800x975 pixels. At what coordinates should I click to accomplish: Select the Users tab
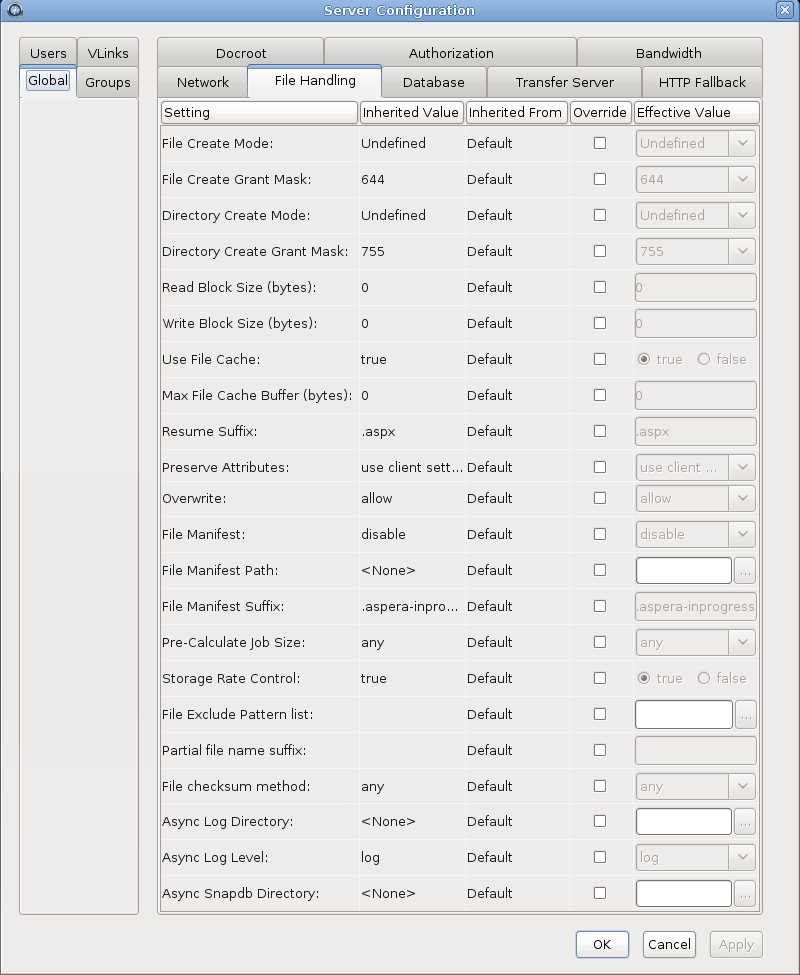48,53
